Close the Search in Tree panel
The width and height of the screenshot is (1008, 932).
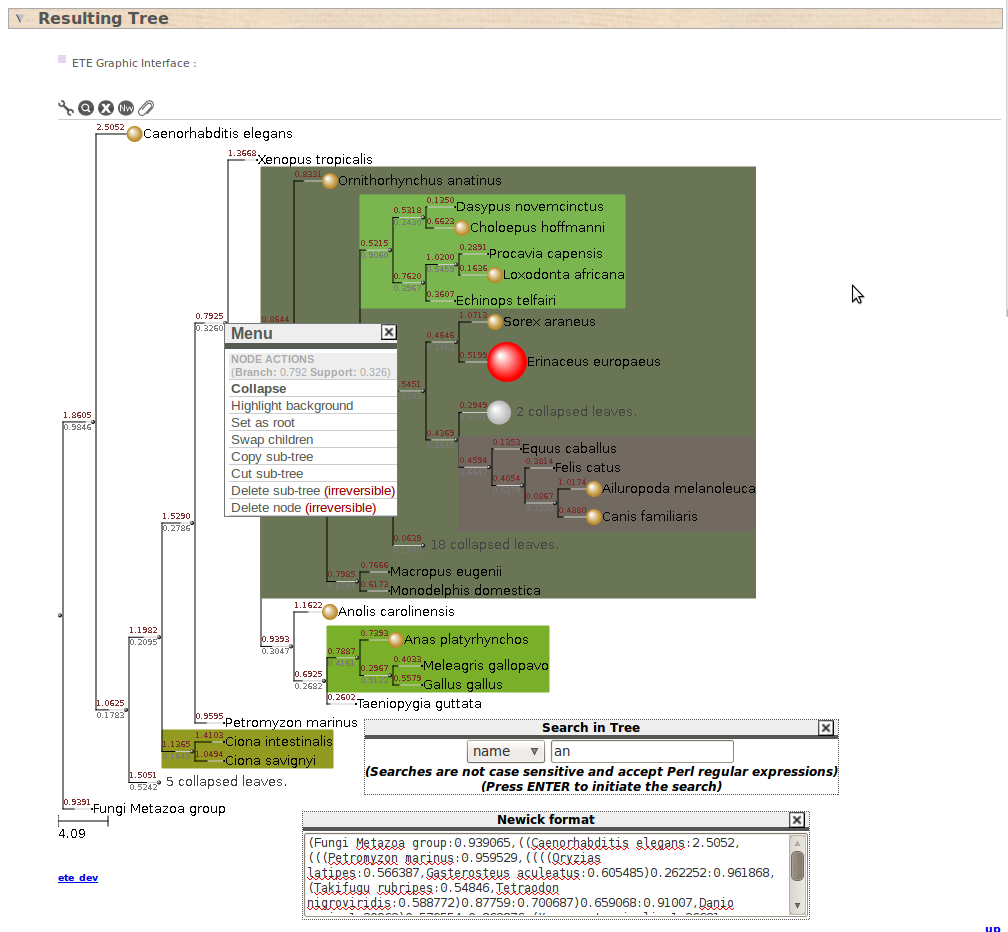[x=826, y=728]
